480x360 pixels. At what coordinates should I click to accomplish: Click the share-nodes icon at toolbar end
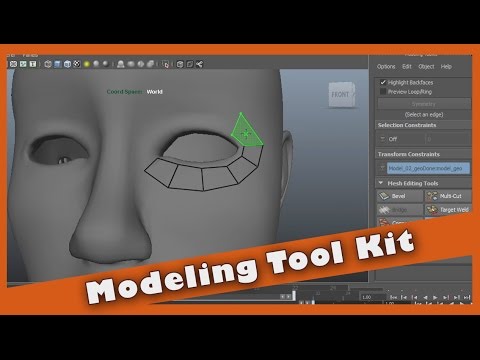pos(199,64)
